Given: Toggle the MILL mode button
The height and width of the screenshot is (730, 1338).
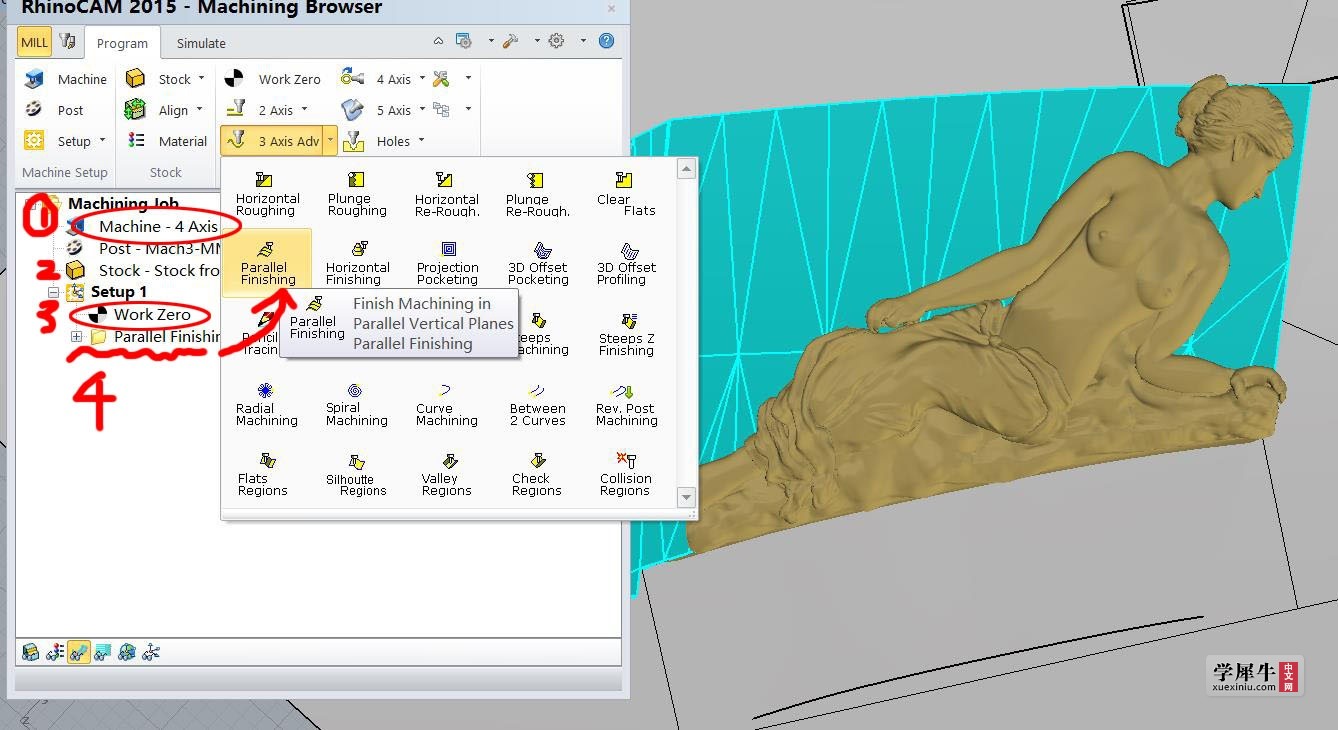Looking at the screenshot, I should (x=34, y=42).
